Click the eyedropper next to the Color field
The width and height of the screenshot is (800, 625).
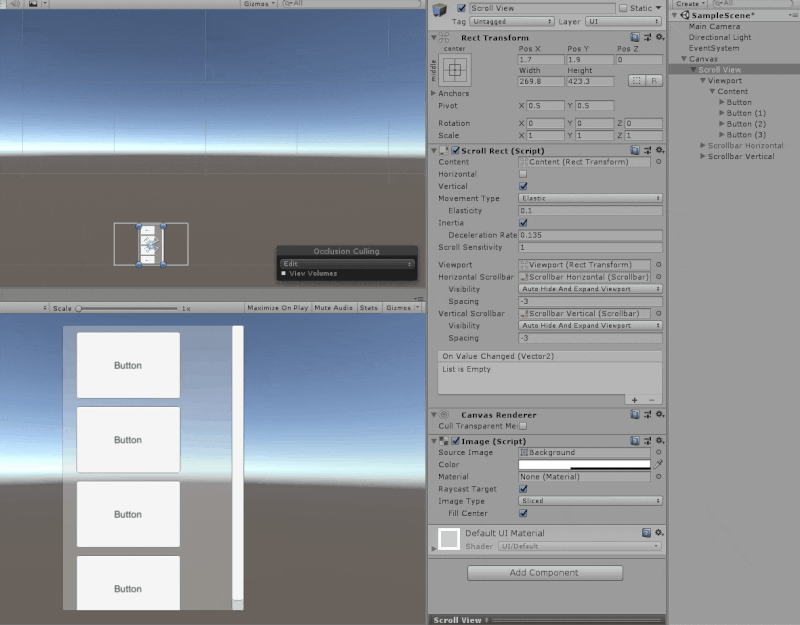[x=659, y=465]
